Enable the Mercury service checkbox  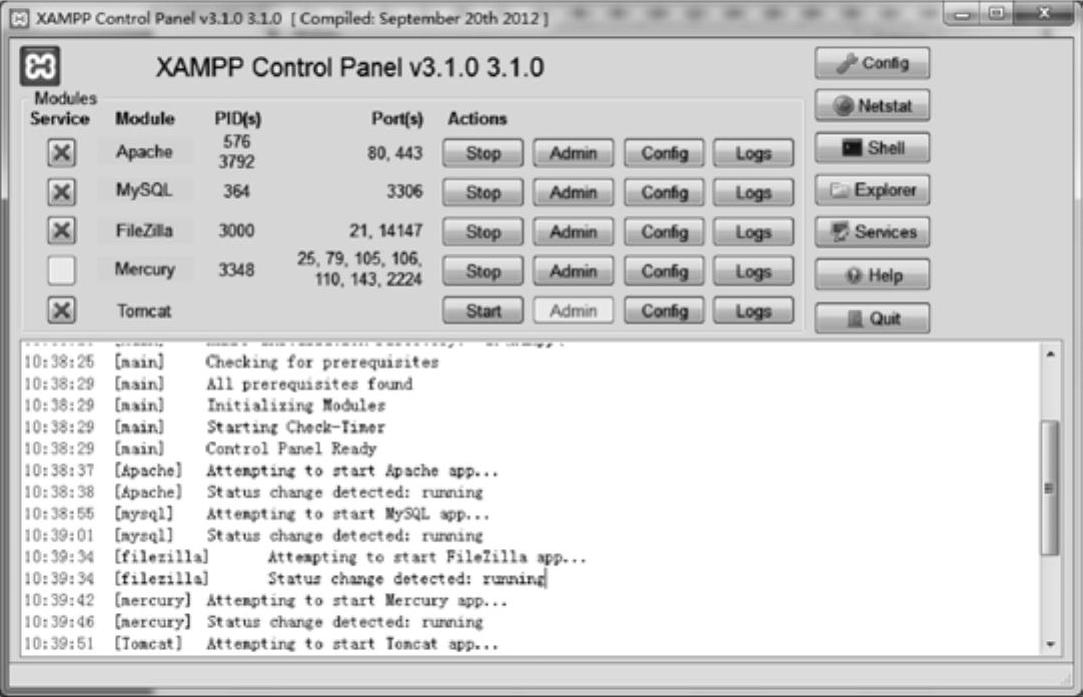[x=61, y=270]
